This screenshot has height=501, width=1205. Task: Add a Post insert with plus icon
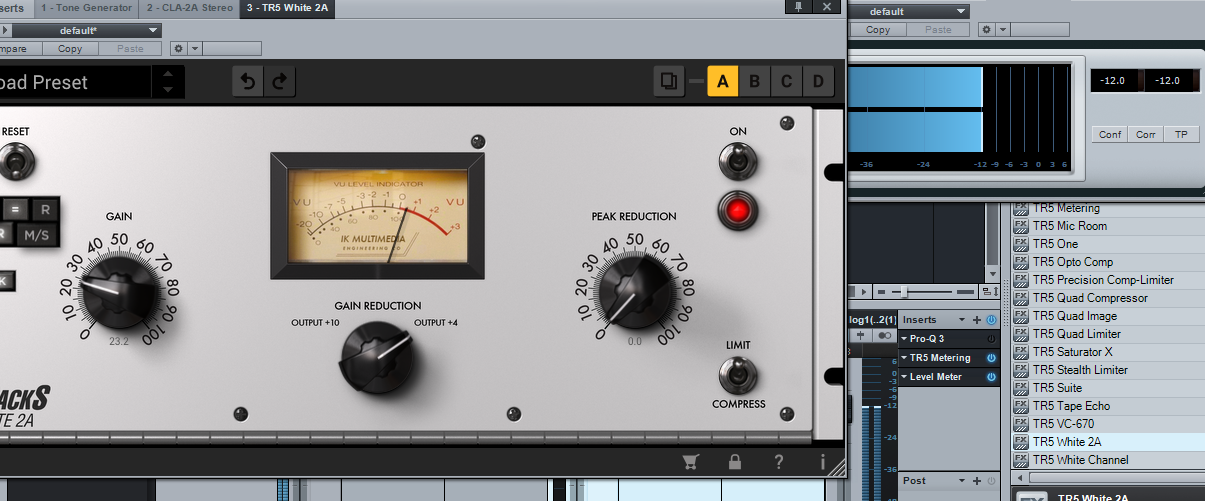pyautogui.click(x=977, y=481)
